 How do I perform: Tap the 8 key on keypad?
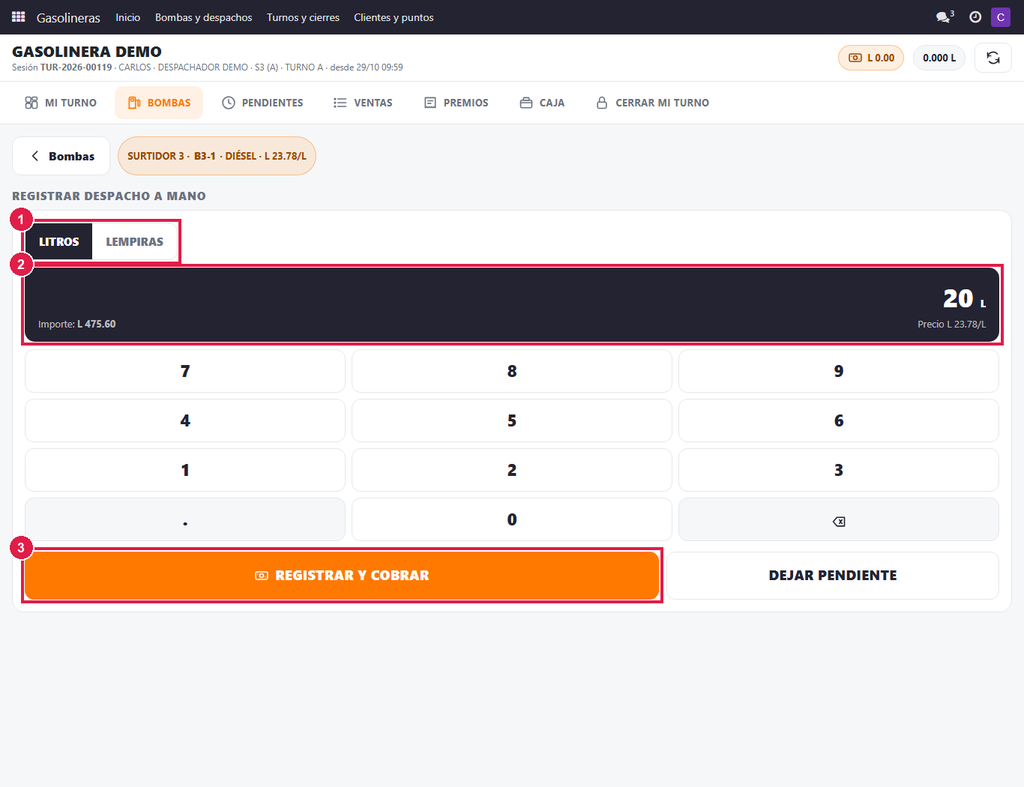click(x=512, y=371)
